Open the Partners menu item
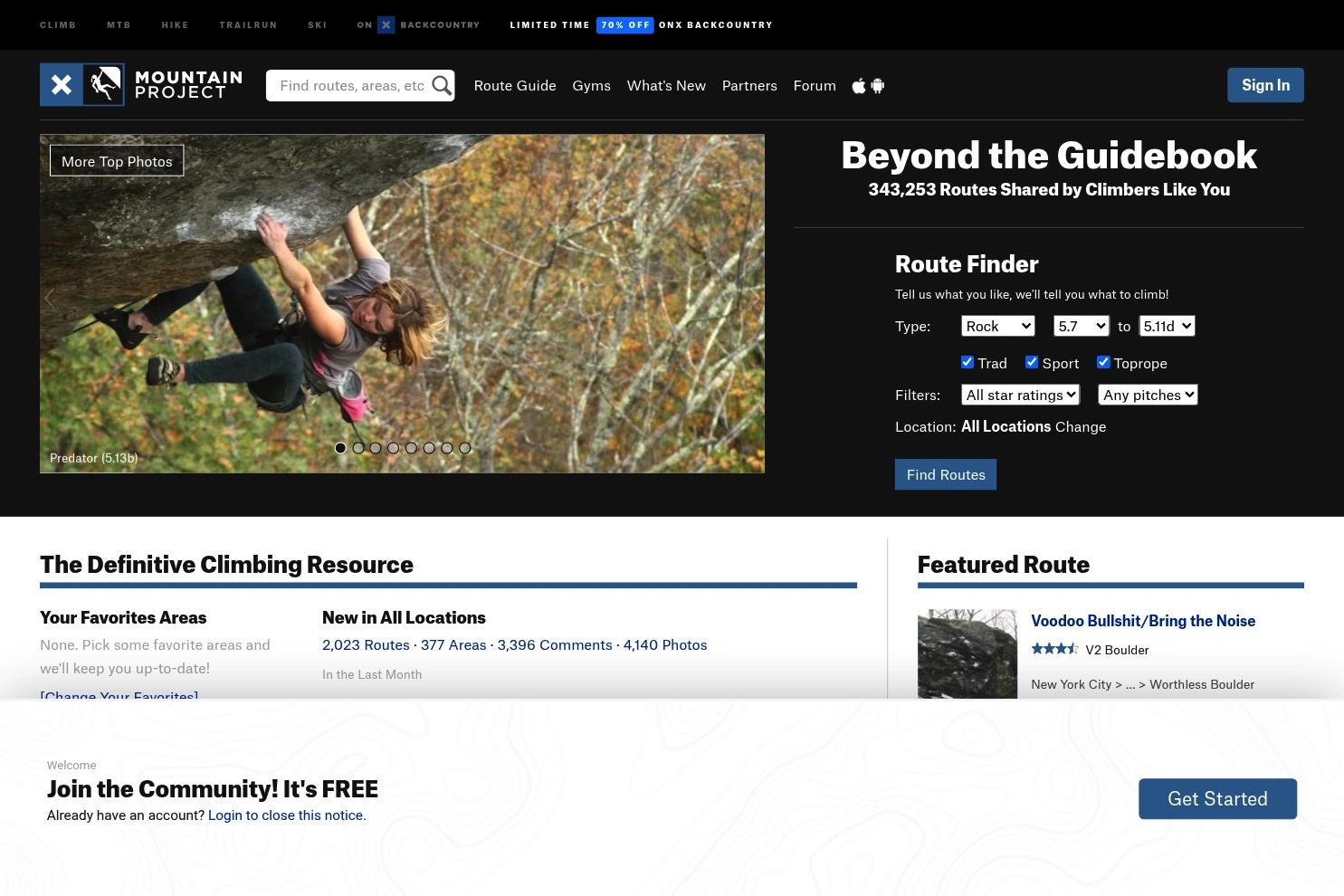Viewport: 1344px width, 896px height. point(749,85)
